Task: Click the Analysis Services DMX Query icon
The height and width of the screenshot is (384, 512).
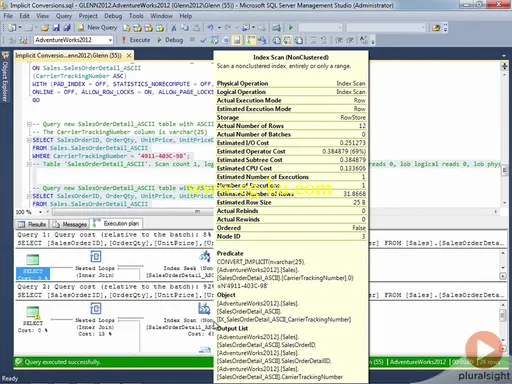Action: 148,28
